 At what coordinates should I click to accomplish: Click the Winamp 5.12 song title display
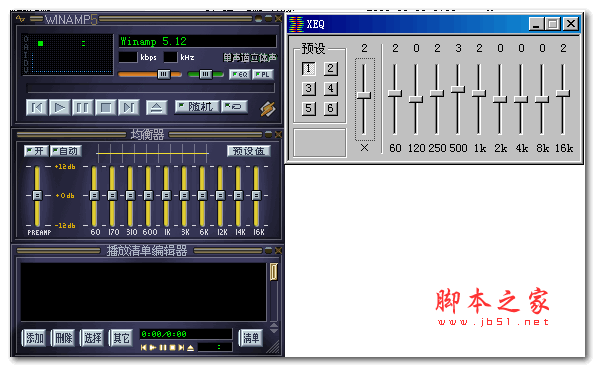[x=198, y=41]
